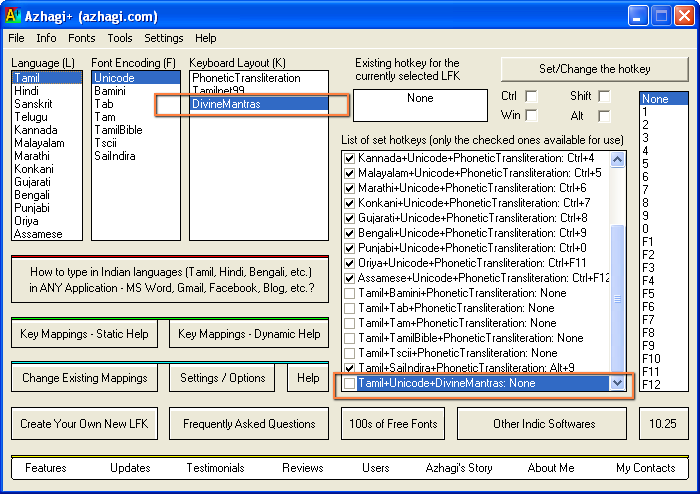Open Key Mappings - Dynamic Help

(x=249, y=334)
